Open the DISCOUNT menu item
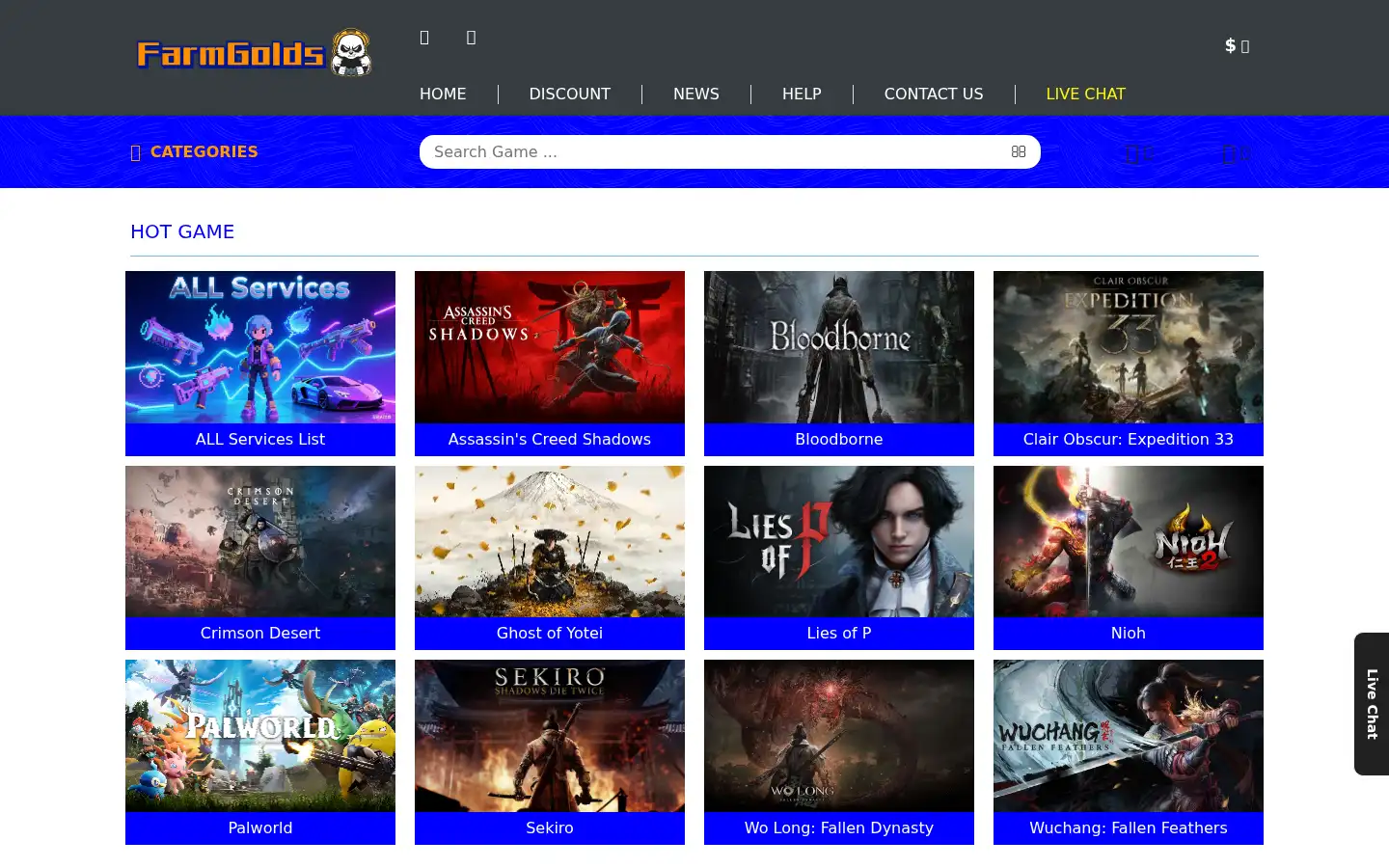 click(x=569, y=94)
